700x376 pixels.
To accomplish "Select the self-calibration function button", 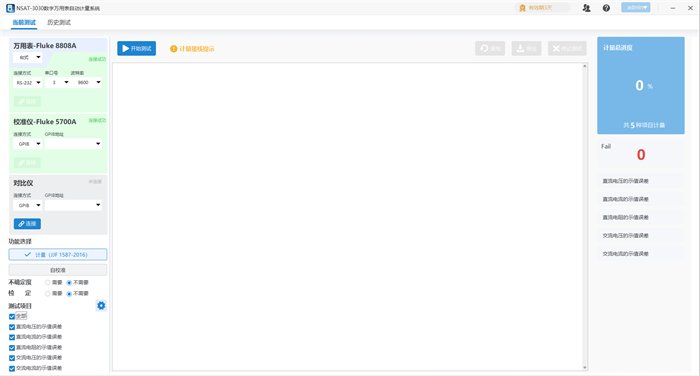I will pos(58,270).
